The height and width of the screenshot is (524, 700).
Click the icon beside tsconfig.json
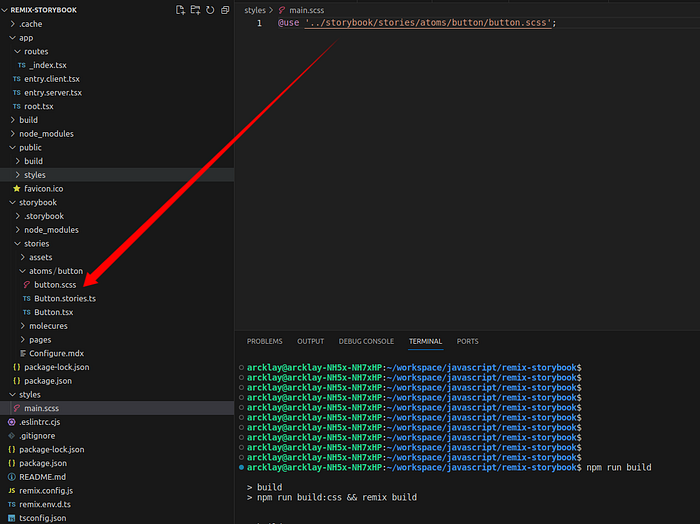[x=12, y=518]
